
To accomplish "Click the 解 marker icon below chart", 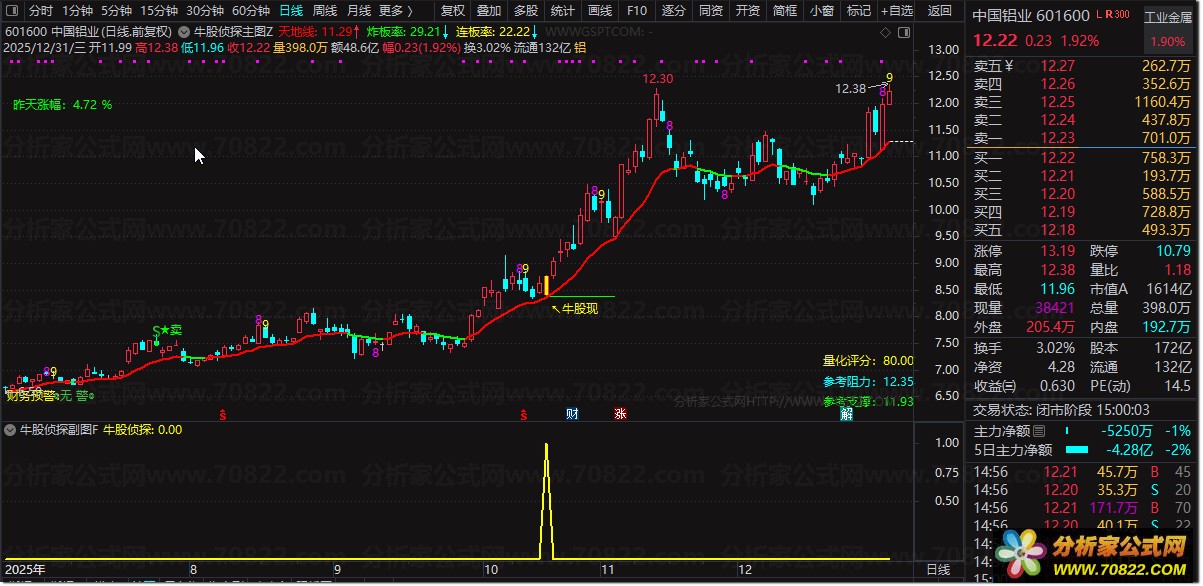I will tap(846, 413).
